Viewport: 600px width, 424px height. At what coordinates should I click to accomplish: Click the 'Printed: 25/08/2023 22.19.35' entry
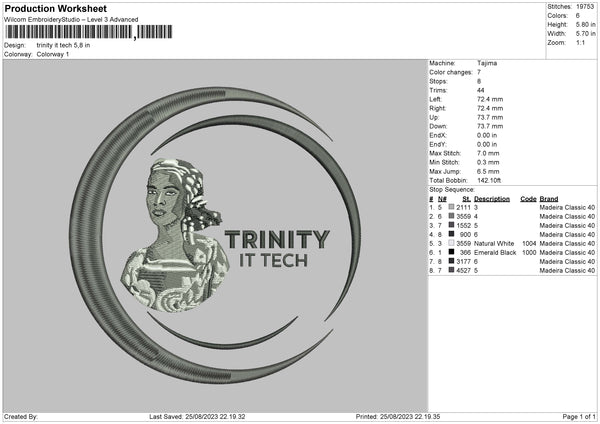point(398,417)
